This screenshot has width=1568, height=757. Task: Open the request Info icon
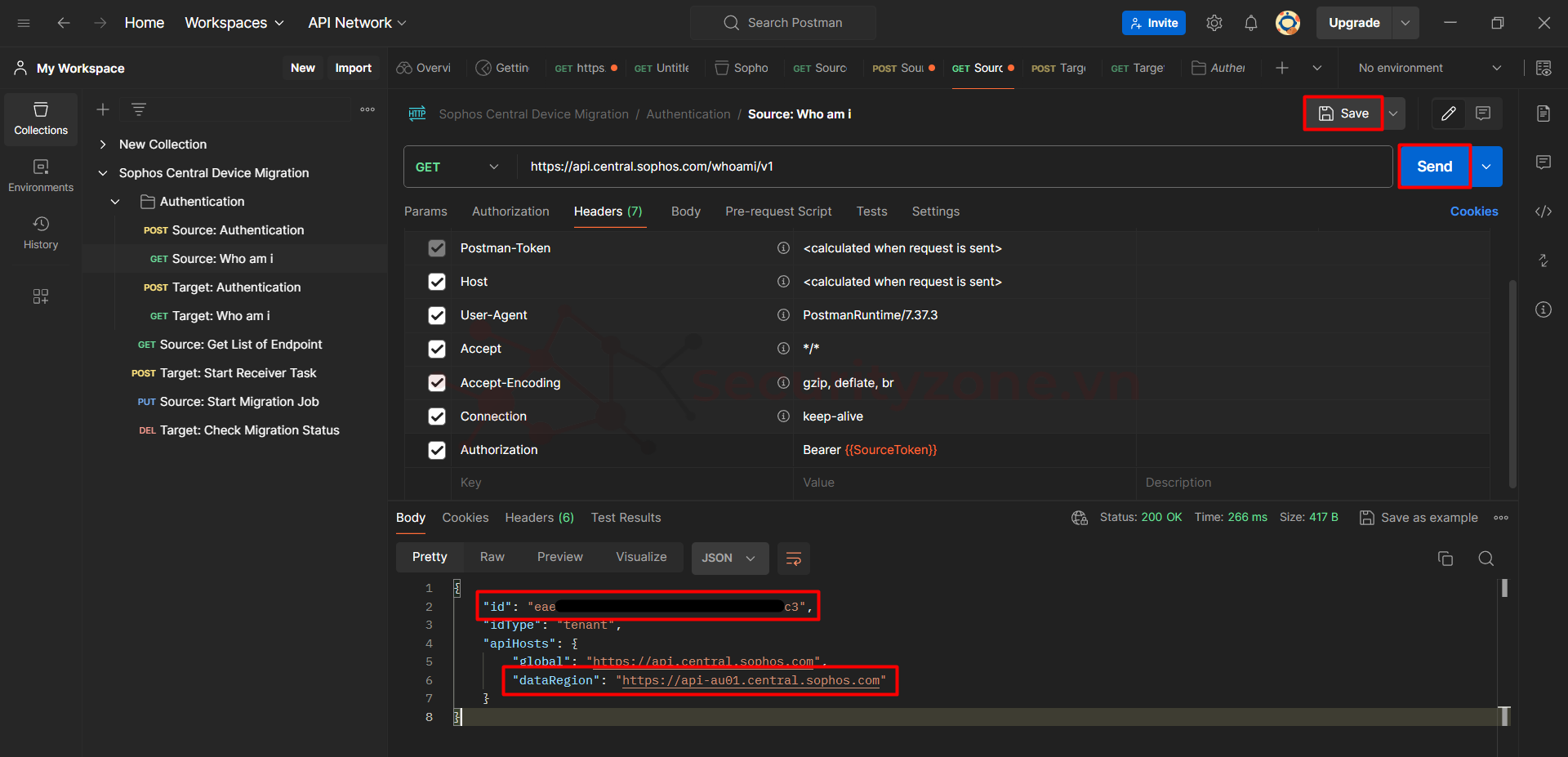click(1543, 309)
